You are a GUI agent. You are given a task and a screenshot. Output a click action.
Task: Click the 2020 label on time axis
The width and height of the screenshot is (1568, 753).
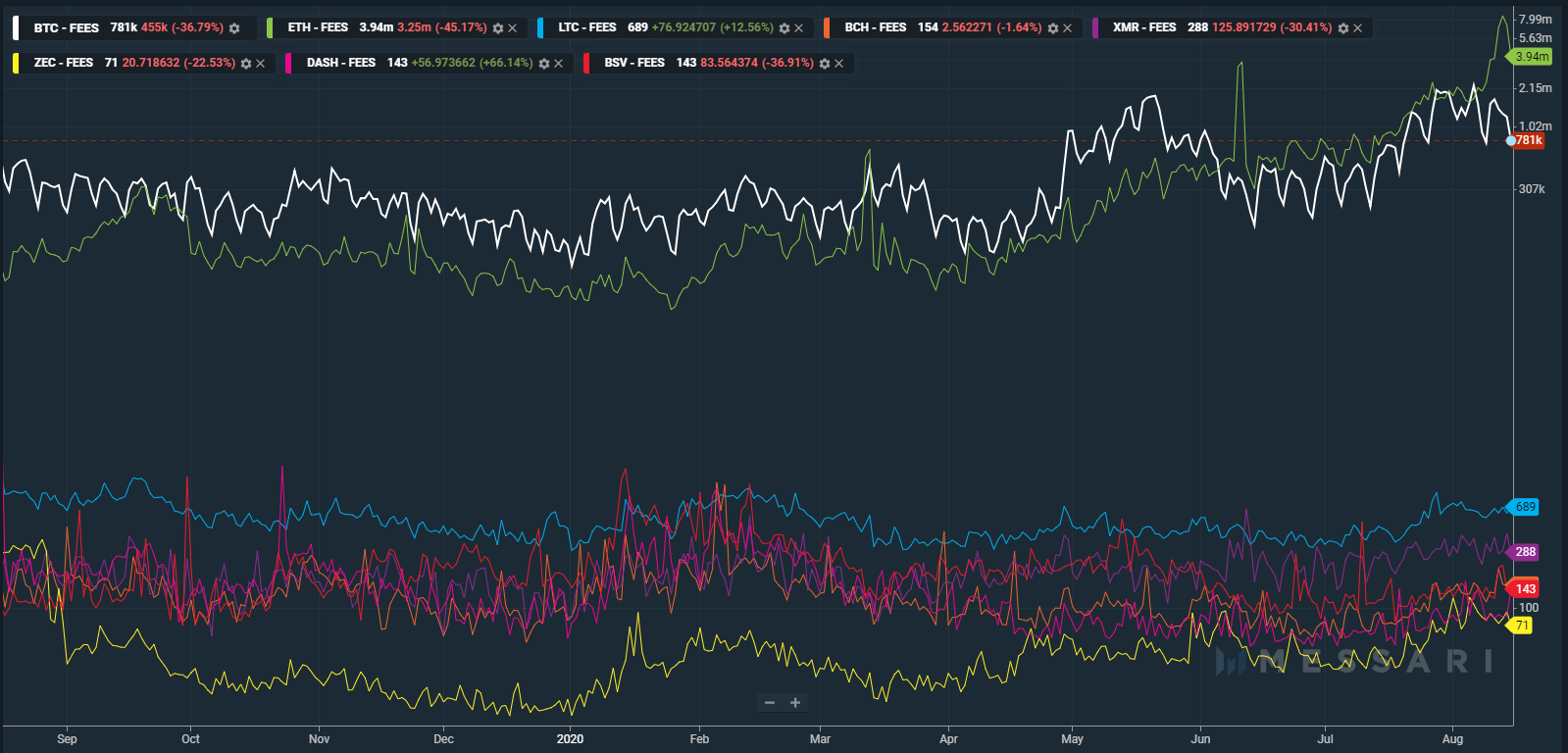[x=570, y=739]
